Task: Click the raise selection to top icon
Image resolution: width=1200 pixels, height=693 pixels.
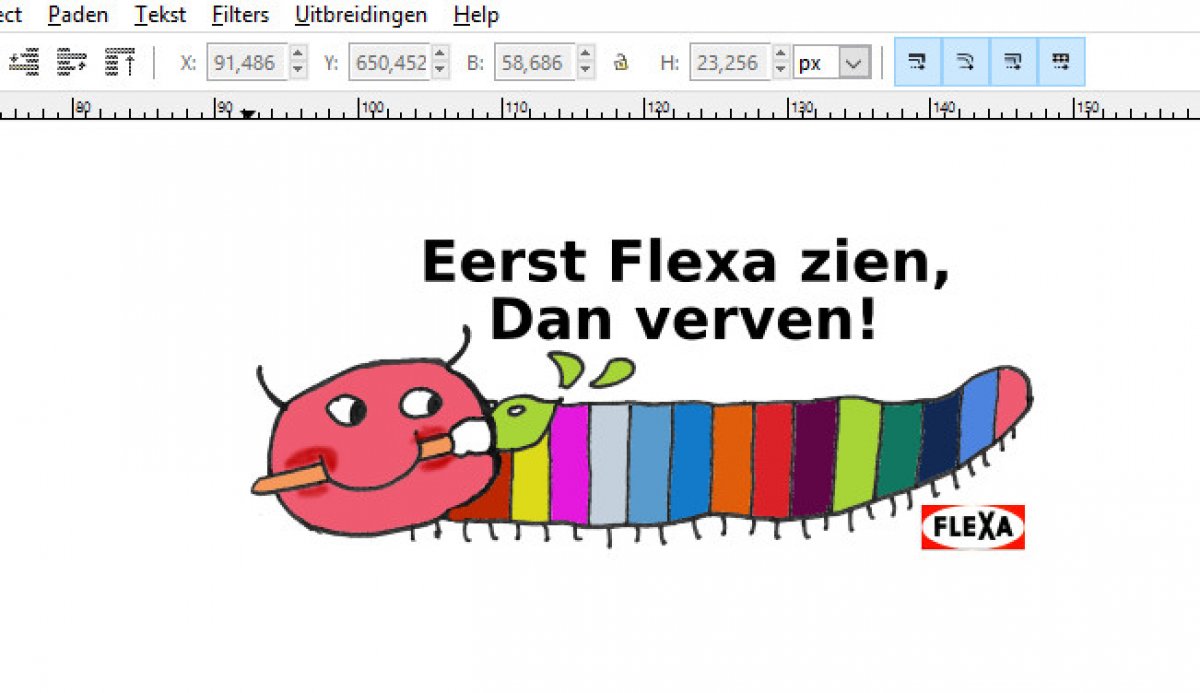Action: click(x=122, y=62)
